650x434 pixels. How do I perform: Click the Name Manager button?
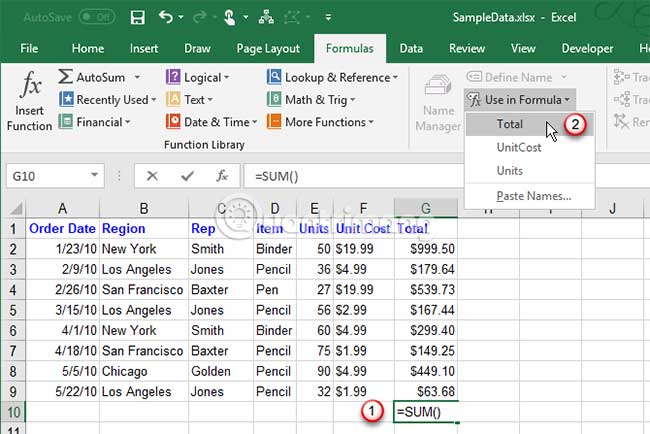coord(438,103)
